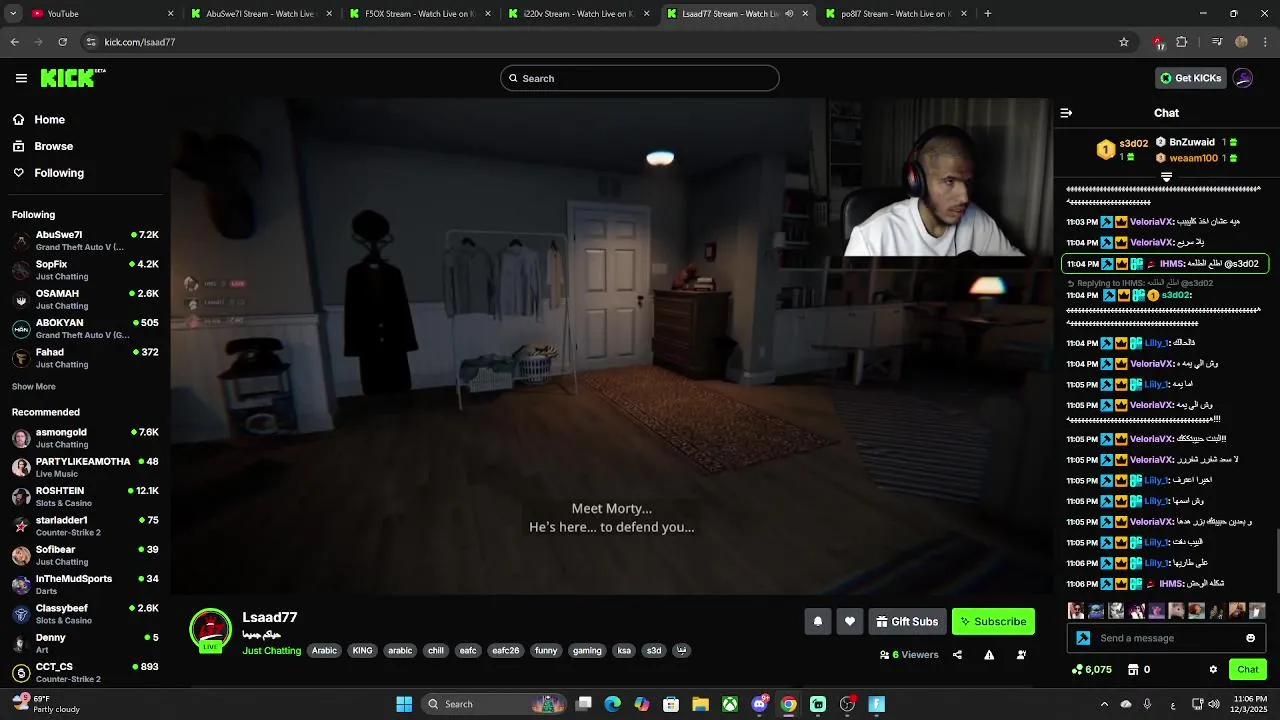This screenshot has height=720, width=1280.
Task: Click the eafc26 tag
Action: pyautogui.click(x=506, y=651)
